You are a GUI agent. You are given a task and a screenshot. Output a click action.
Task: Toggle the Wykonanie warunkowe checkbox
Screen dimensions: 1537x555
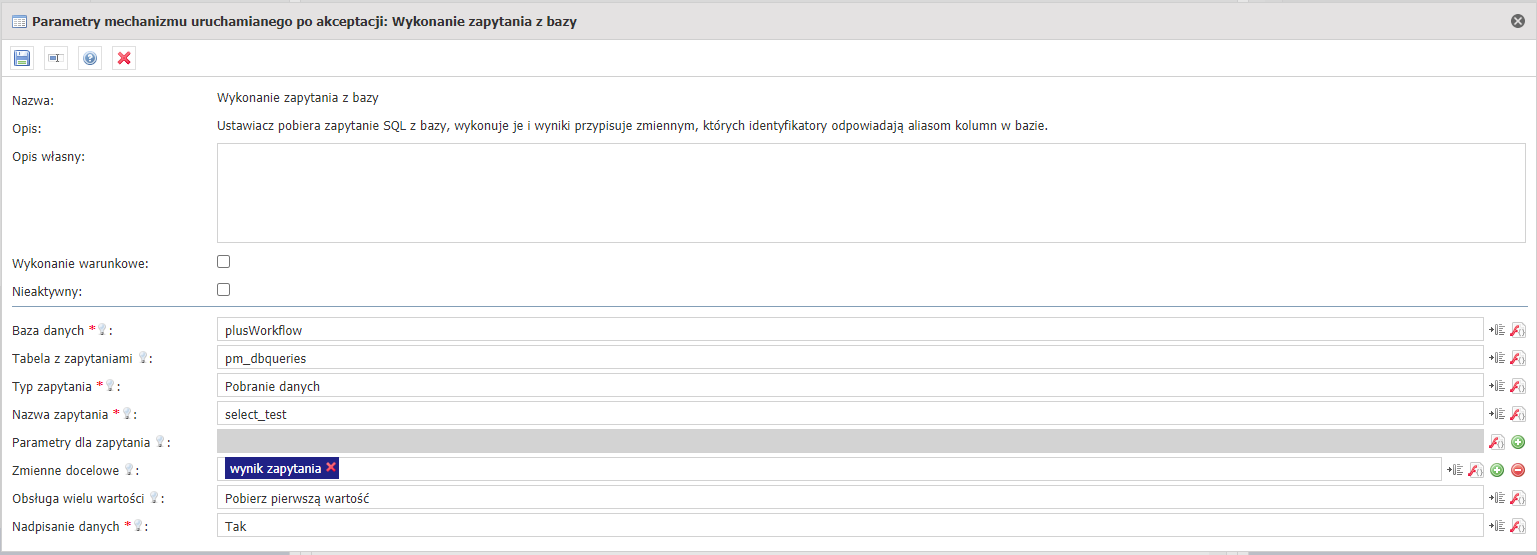click(x=224, y=262)
